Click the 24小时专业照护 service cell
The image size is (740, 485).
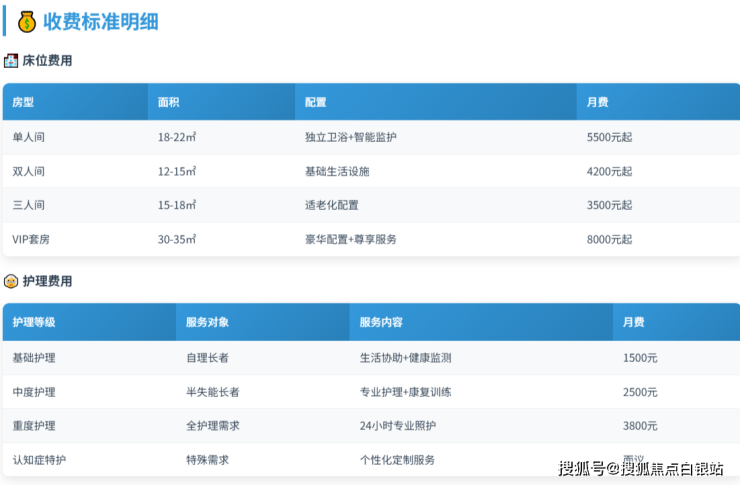398,426
